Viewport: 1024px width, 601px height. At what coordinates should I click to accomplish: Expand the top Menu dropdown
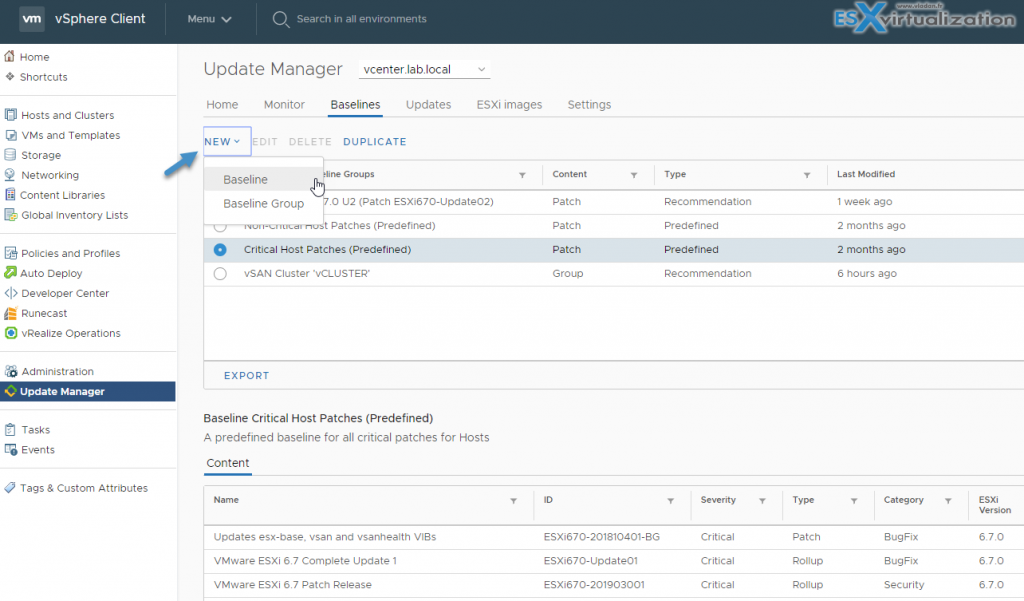click(x=209, y=19)
